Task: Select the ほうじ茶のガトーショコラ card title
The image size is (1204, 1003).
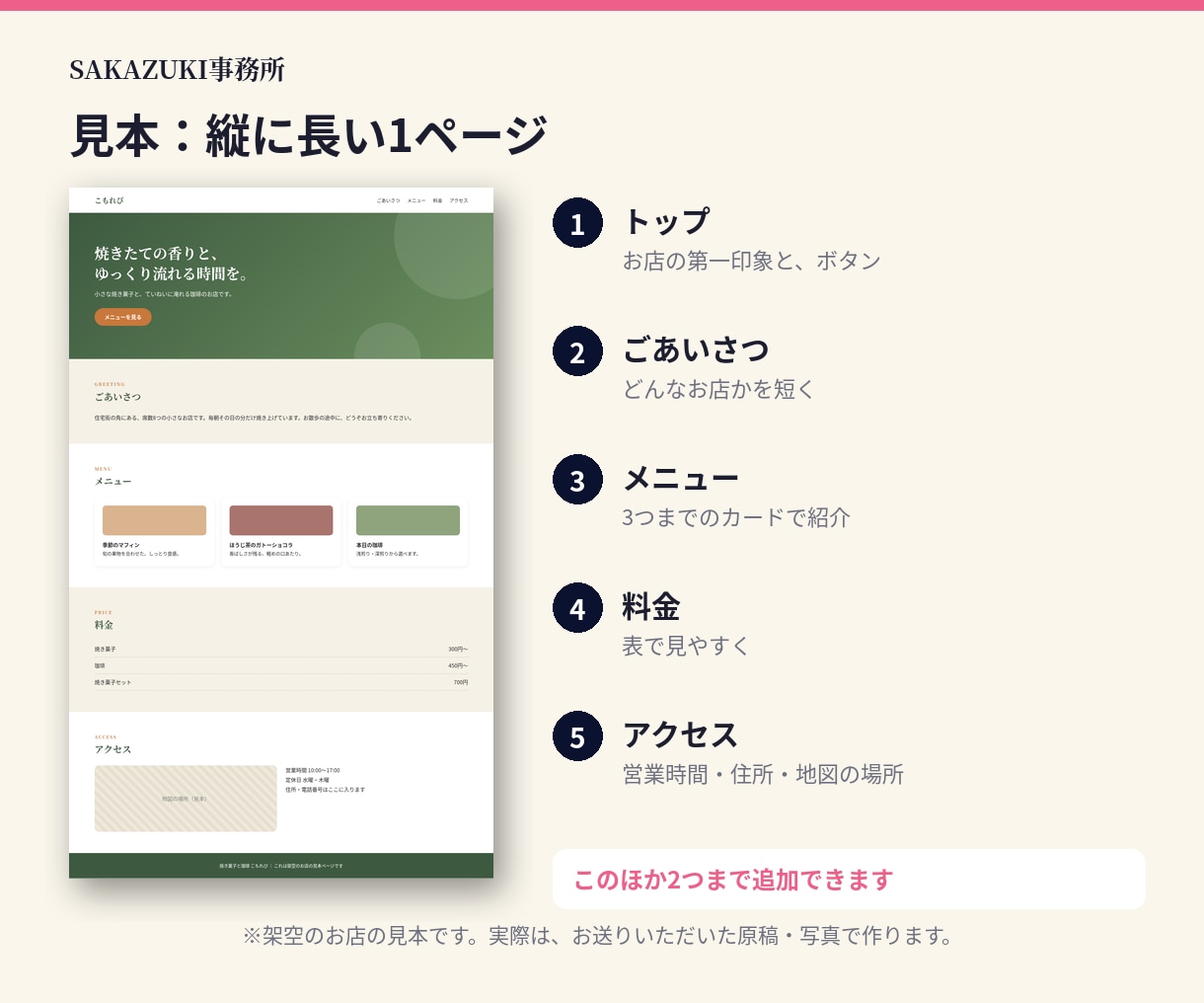Action: pos(262,545)
